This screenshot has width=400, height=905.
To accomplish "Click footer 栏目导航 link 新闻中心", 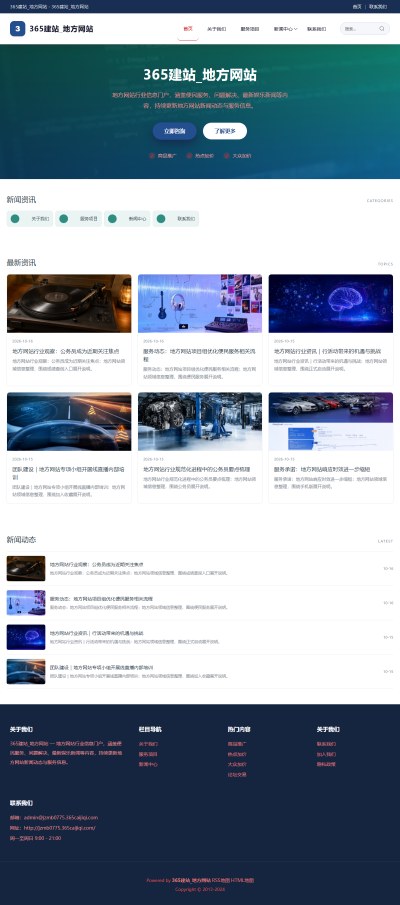I will tap(148, 764).
